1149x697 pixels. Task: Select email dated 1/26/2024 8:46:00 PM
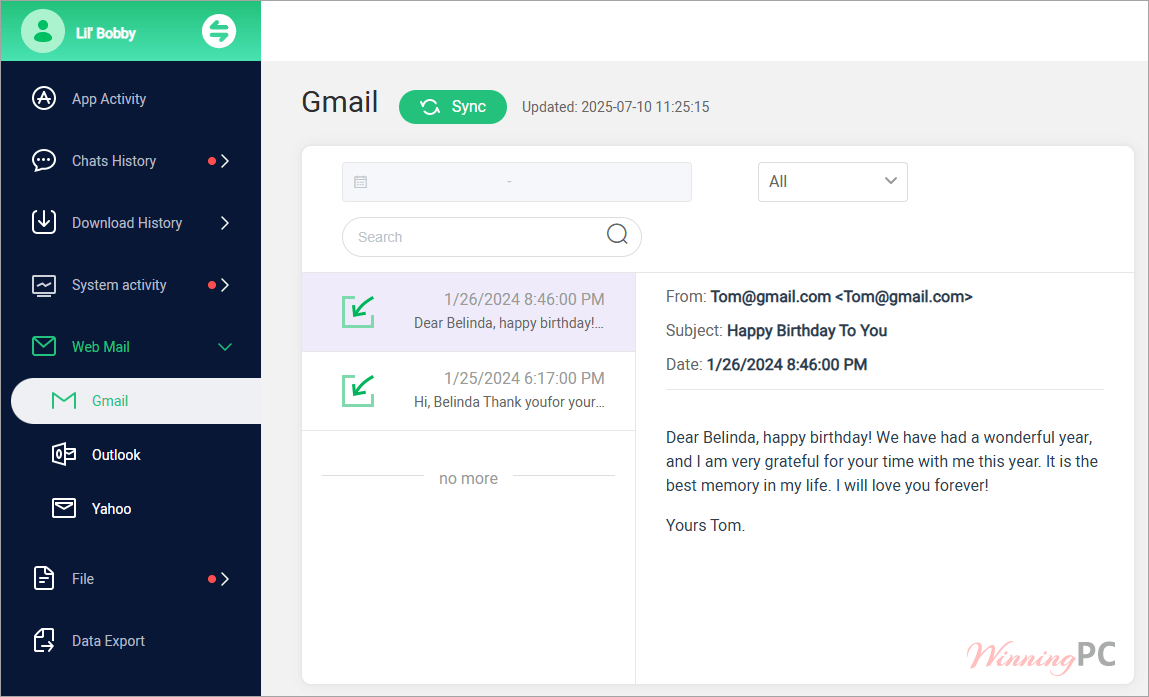(468, 312)
